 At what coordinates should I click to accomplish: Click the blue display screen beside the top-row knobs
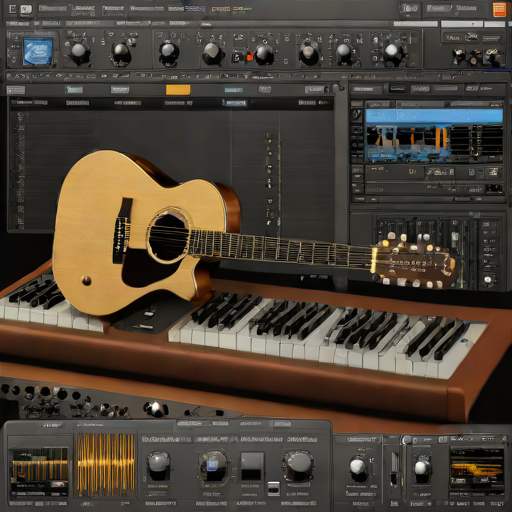(x=38, y=52)
